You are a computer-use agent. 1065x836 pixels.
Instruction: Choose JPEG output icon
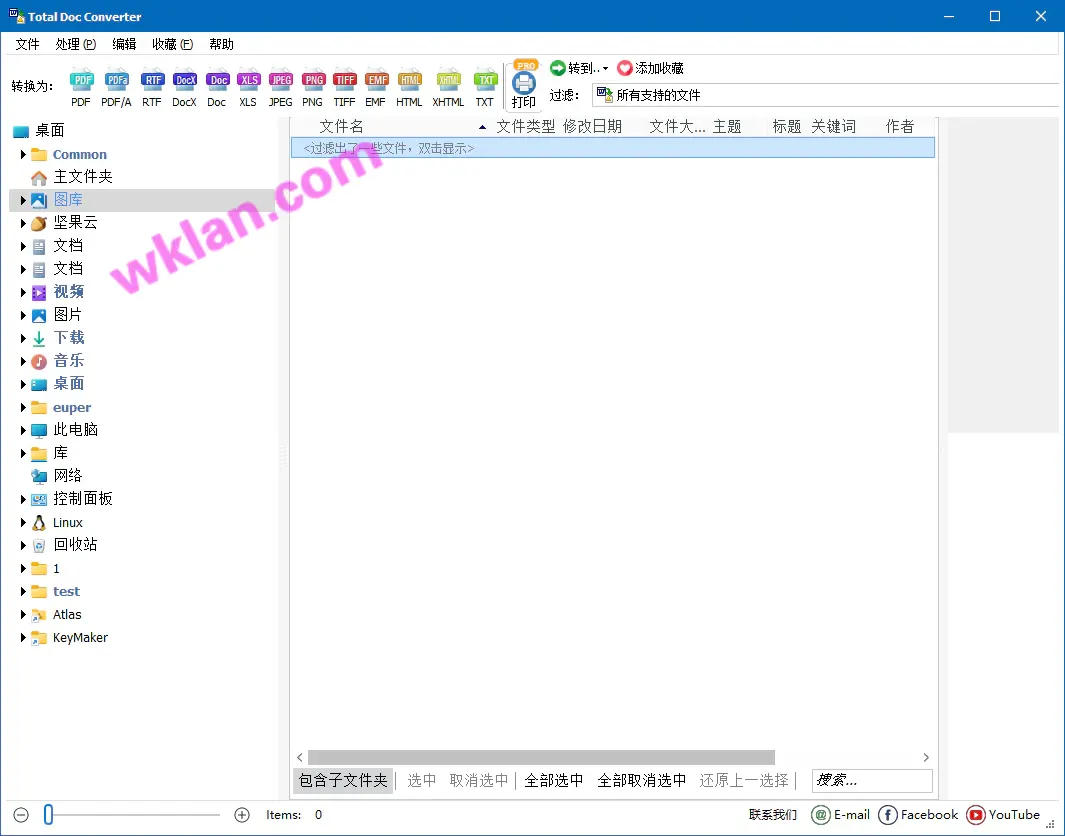[281, 80]
